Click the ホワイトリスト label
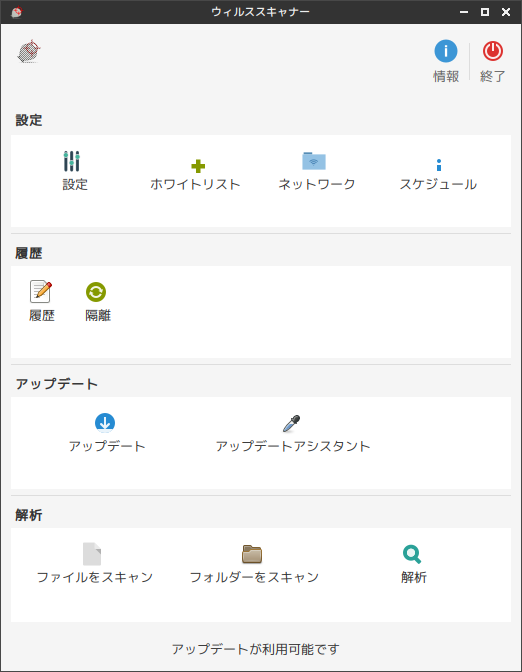Viewport: 522px width, 672px height. tap(195, 184)
